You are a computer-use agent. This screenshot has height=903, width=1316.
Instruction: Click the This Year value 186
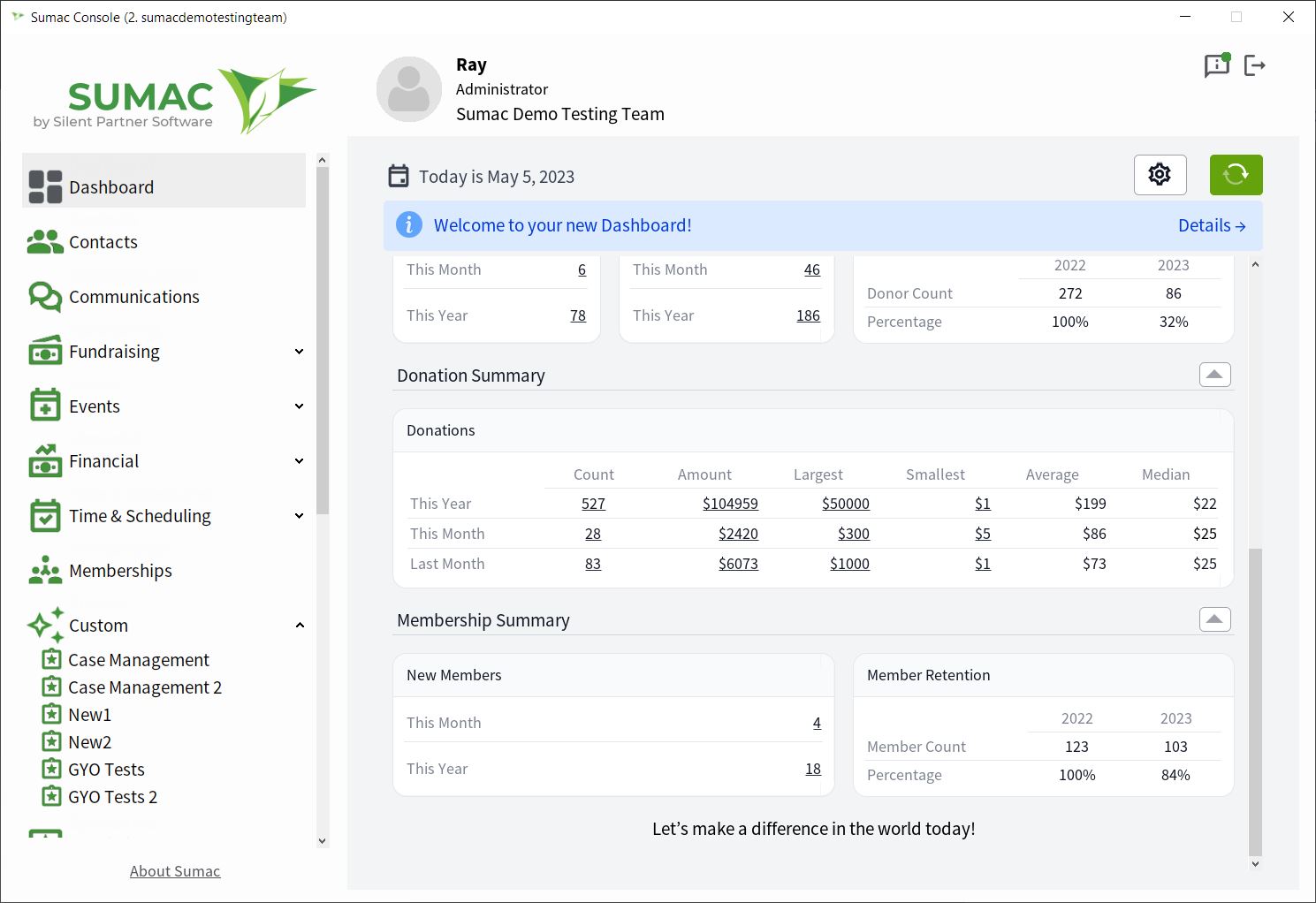(808, 315)
